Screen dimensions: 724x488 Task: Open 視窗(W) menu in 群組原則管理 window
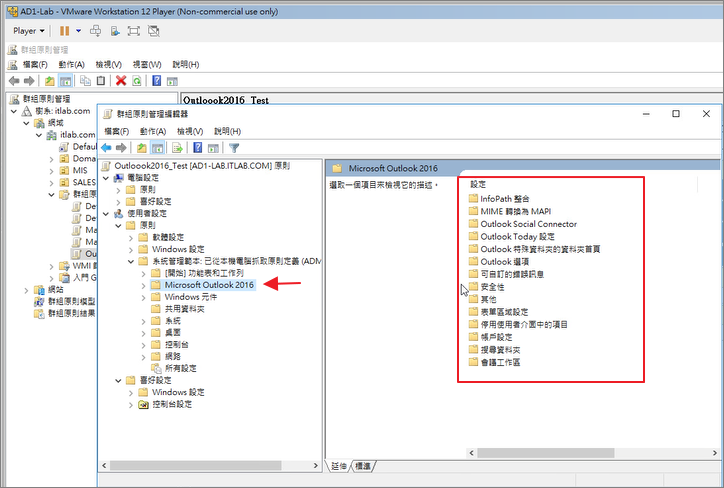[x=147, y=65]
